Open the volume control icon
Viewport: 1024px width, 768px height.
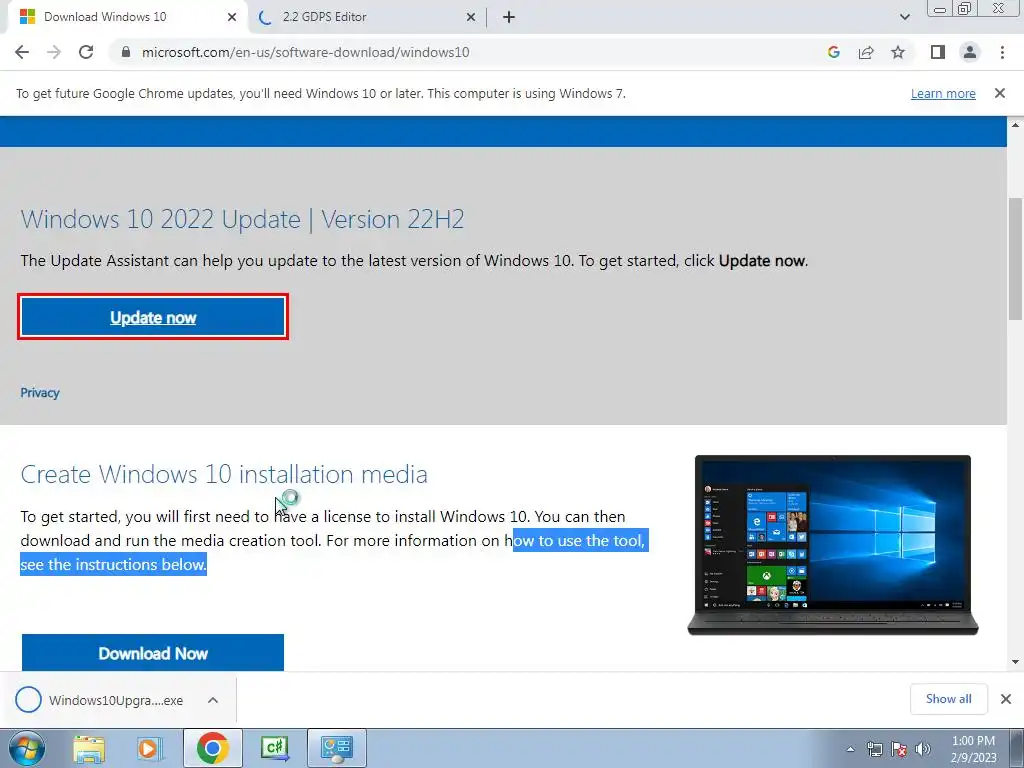click(x=923, y=749)
